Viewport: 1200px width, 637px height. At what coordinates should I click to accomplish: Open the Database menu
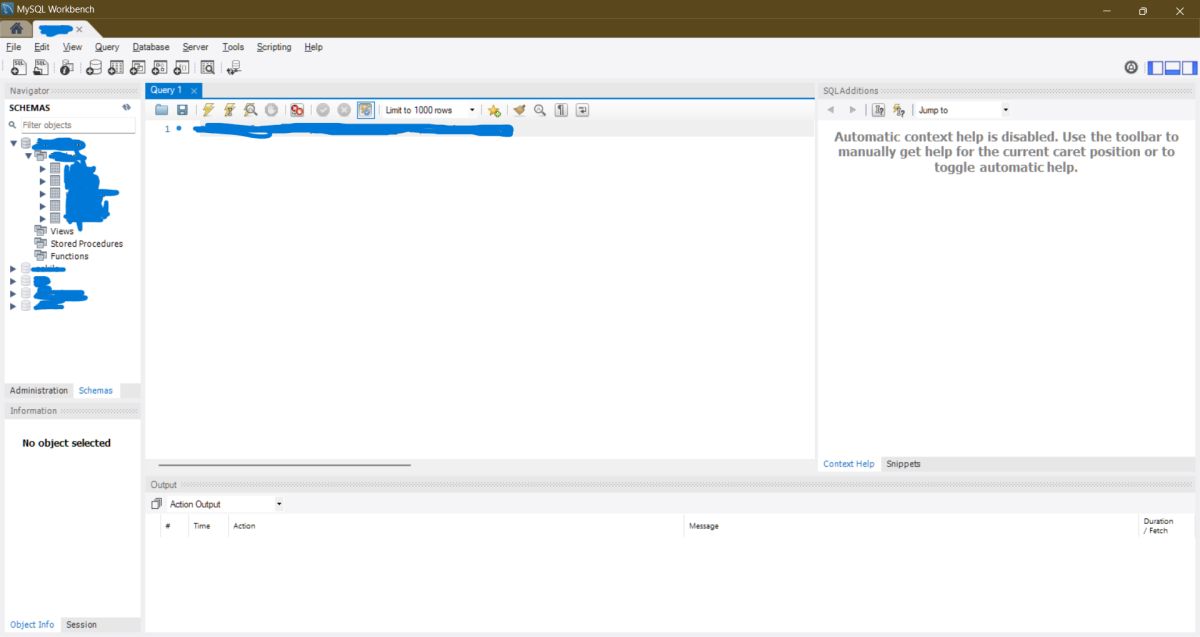[151, 47]
